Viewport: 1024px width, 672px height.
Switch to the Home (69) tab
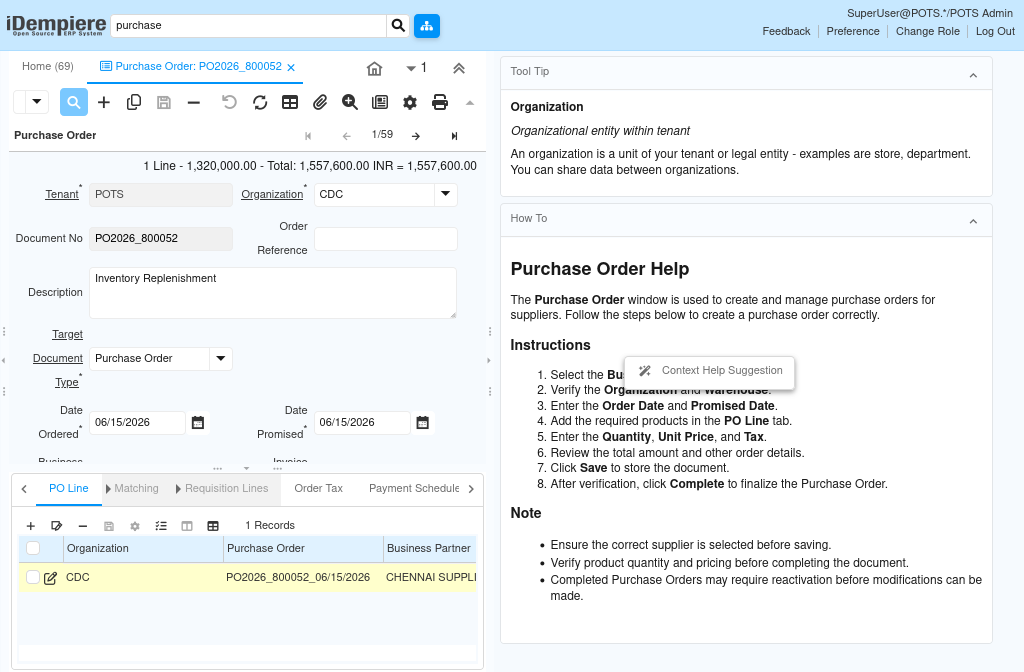tap(48, 67)
